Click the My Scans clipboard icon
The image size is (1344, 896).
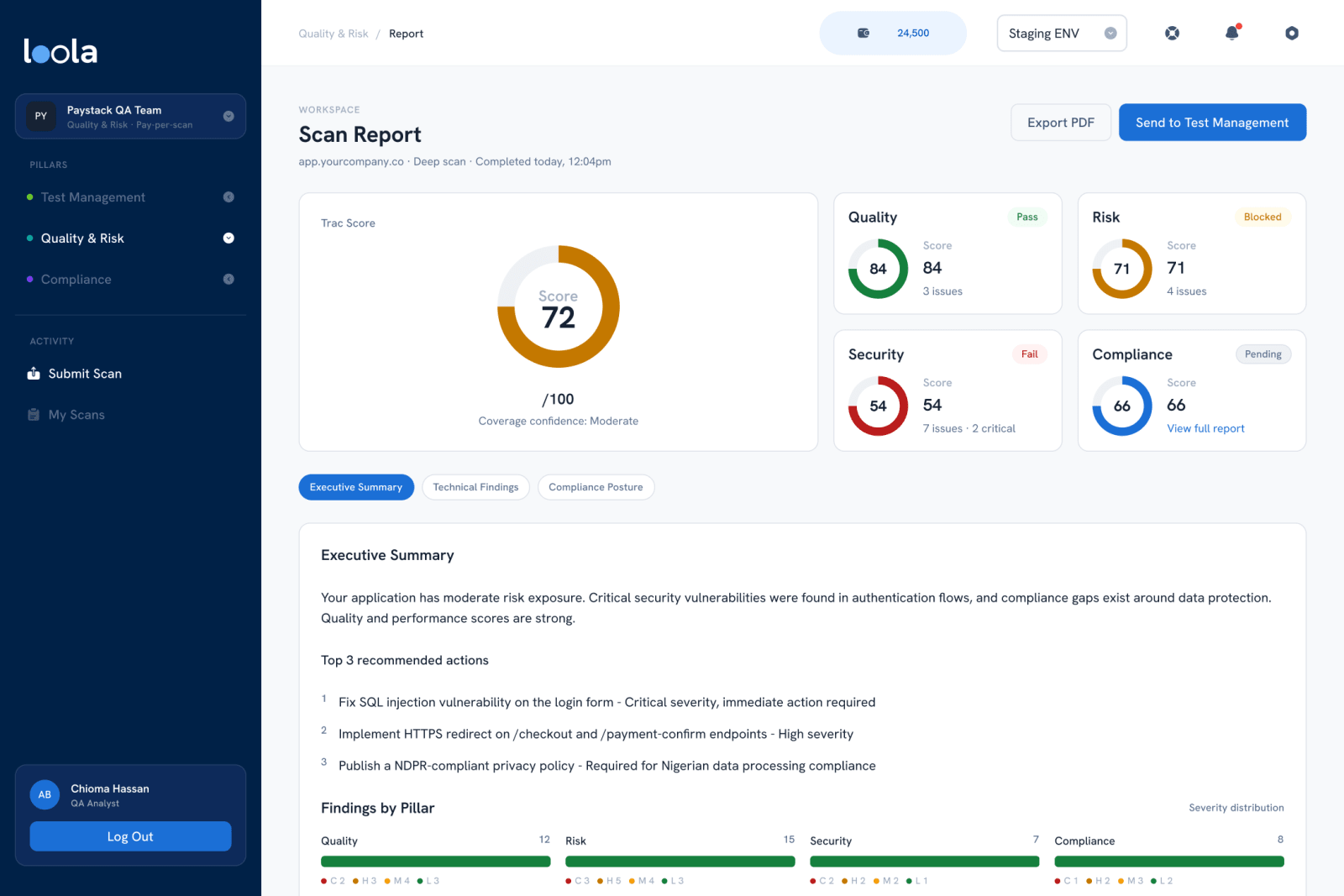click(x=34, y=415)
